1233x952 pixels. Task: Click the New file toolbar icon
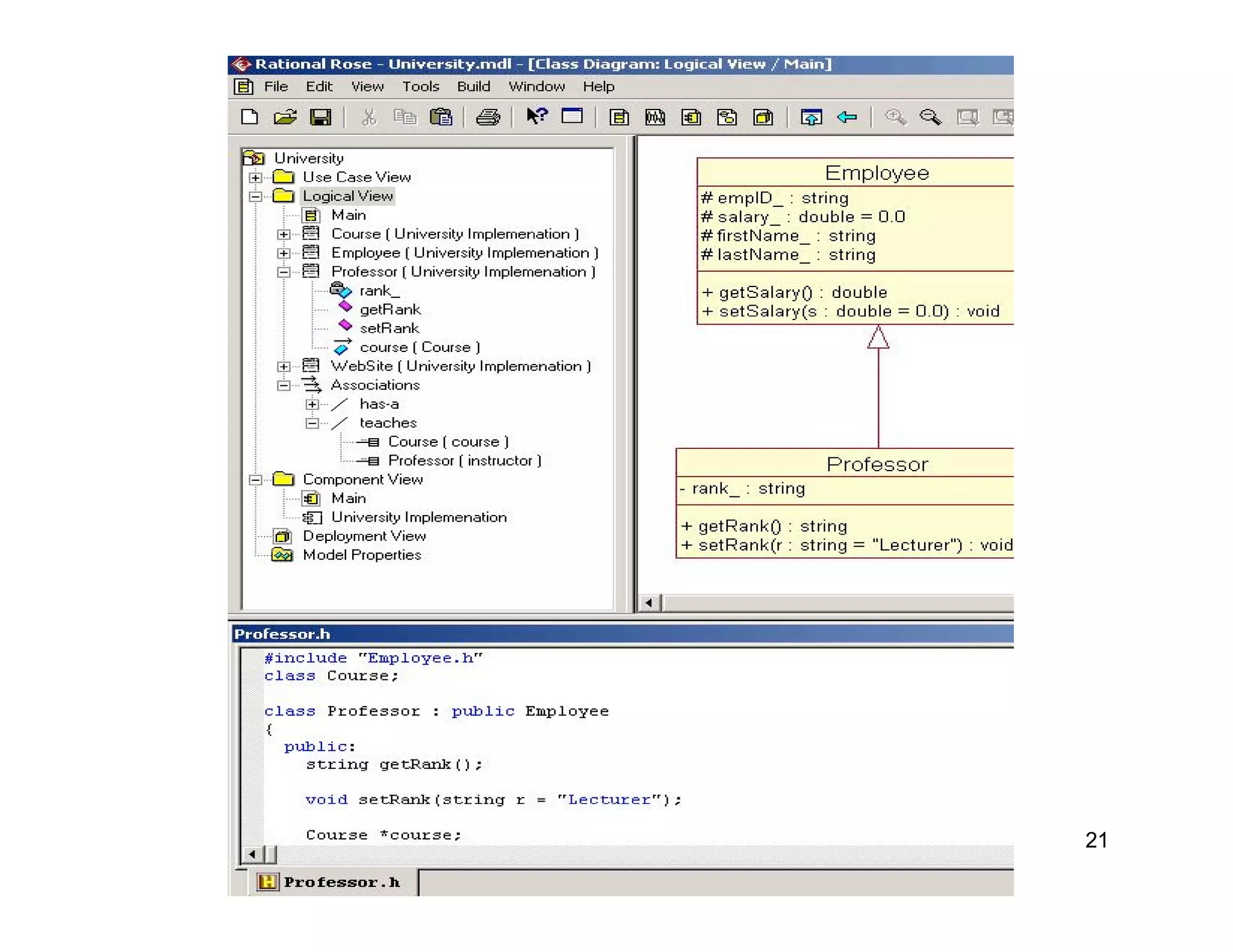[x=249, y=117]
